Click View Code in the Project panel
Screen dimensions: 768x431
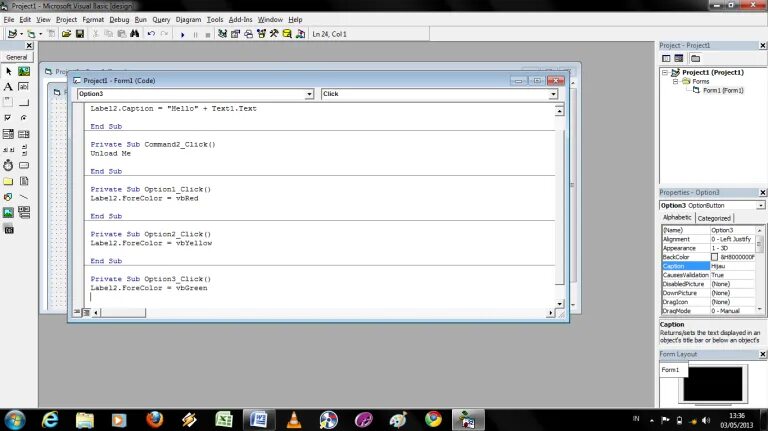coord(666,58)
